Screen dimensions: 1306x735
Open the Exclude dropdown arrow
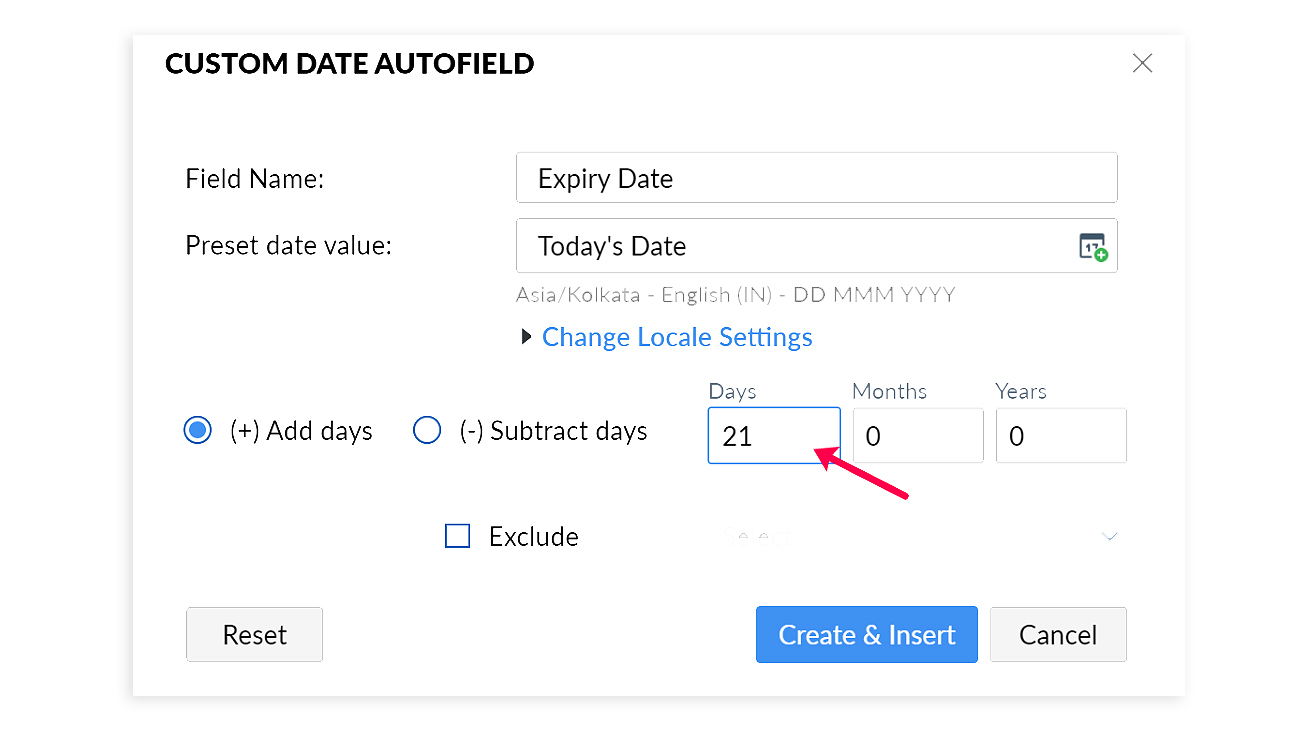[1109, 537]
